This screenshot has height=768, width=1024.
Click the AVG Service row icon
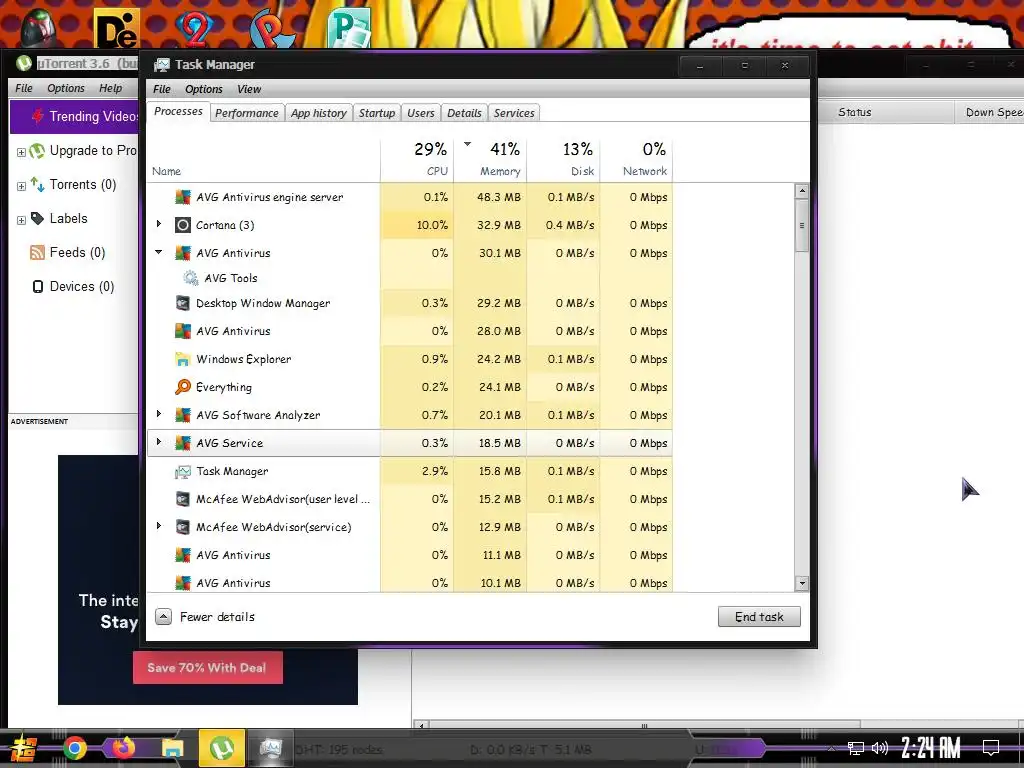pyautogui.click(x=183, y=443)
